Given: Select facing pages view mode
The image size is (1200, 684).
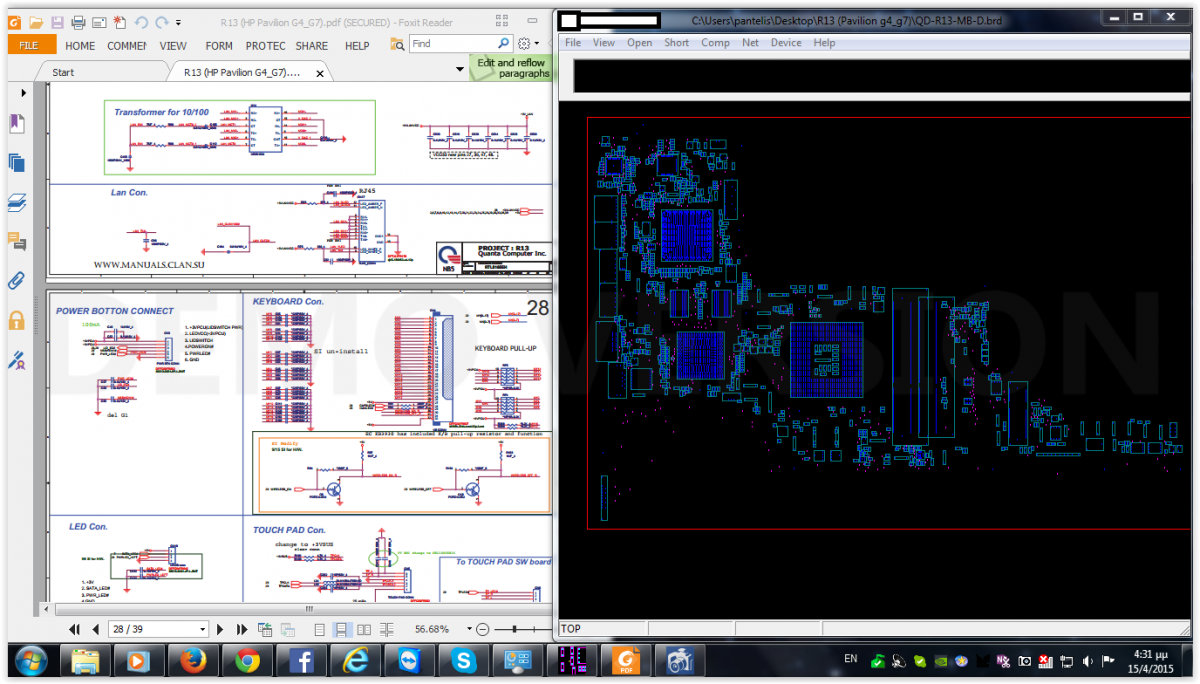Looking at the screenshot, I should 364,630.
